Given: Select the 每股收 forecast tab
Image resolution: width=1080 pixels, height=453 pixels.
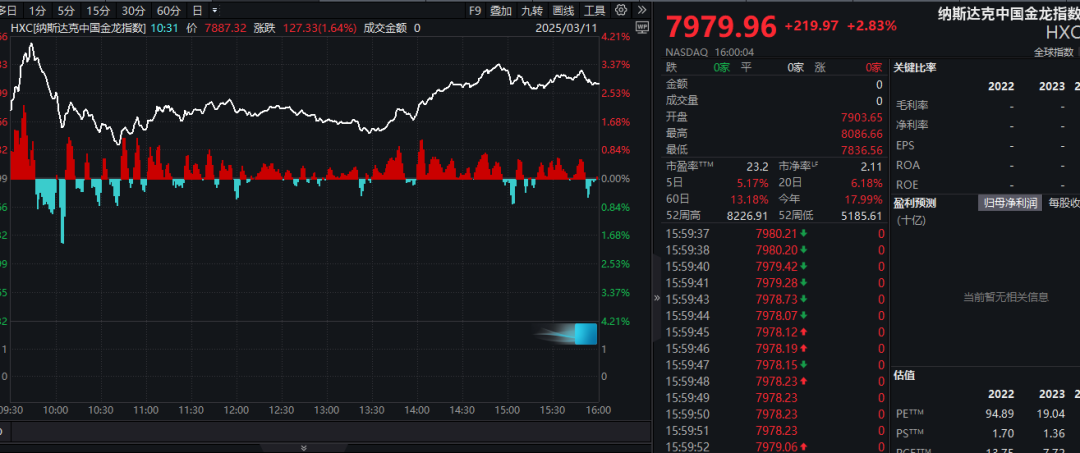Looking at the screenshot, I should (1063, 203).
